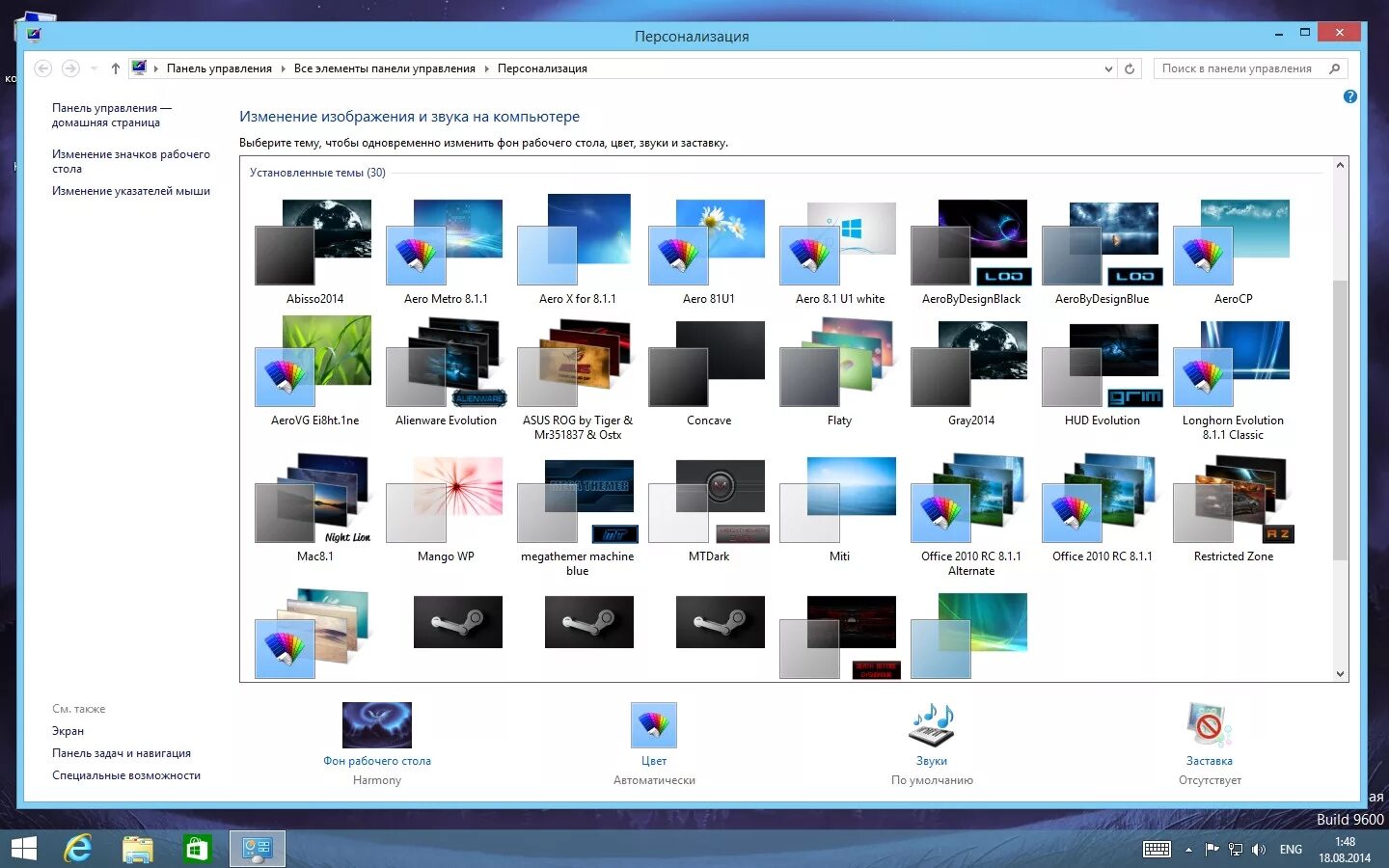
Task: Click Все элементы панели управления breadcrumb
Action: click(384, 68)
